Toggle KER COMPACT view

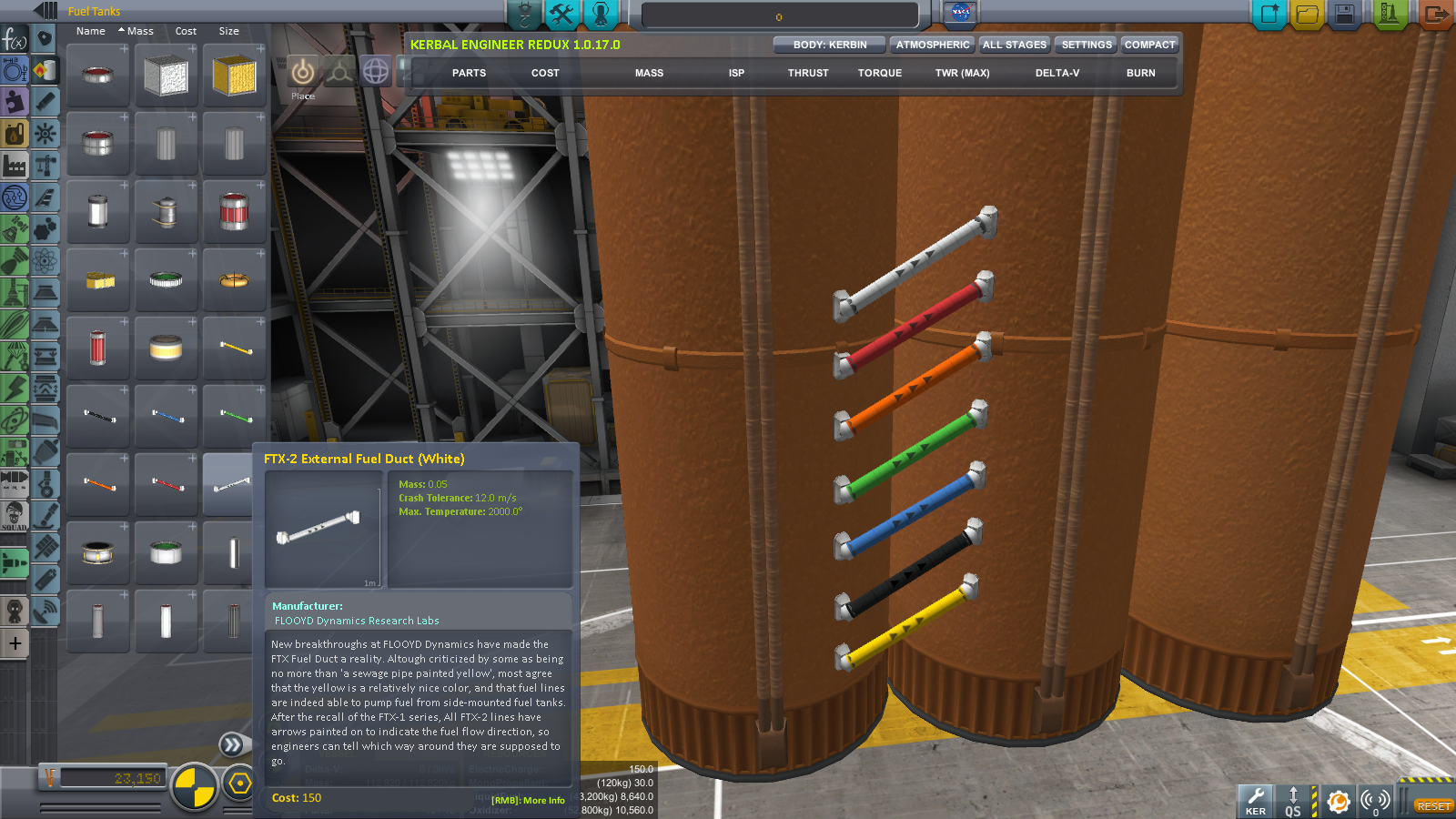1149,45
